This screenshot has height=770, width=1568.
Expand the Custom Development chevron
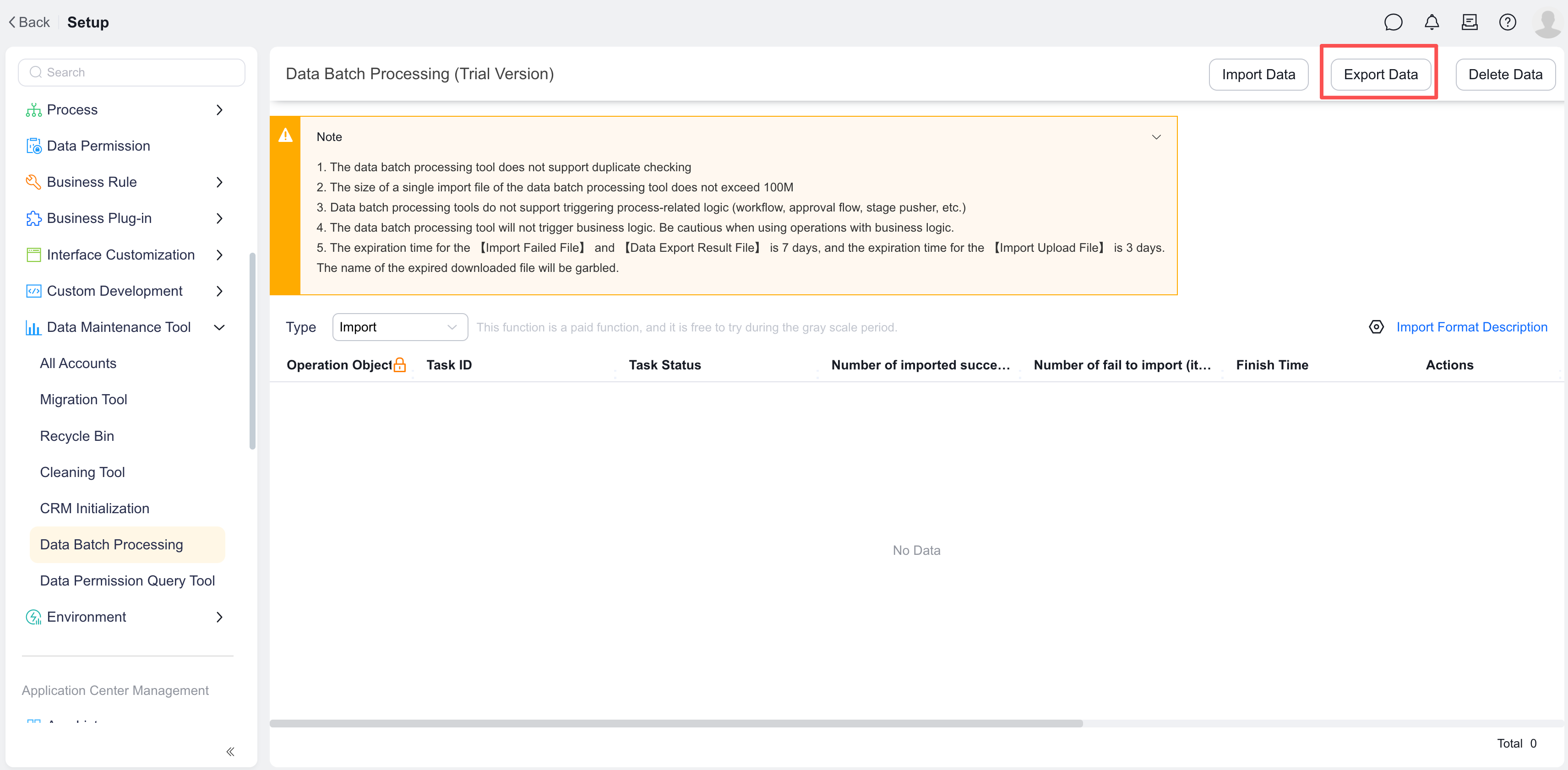220,291
